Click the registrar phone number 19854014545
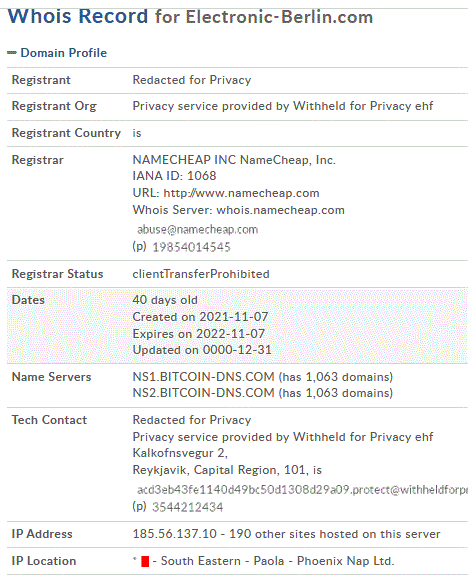This screenshot has height=576, width=468. click(191, 247)
